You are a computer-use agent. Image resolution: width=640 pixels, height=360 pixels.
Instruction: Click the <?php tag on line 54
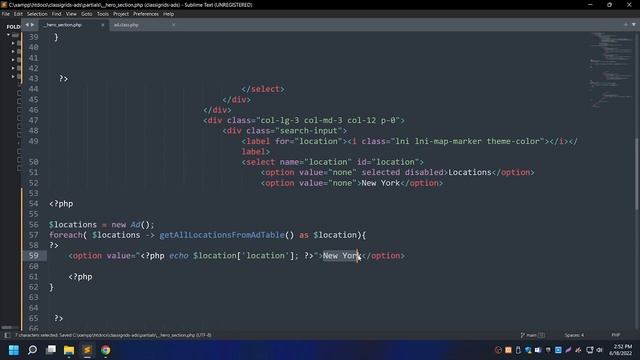[61, 204]
